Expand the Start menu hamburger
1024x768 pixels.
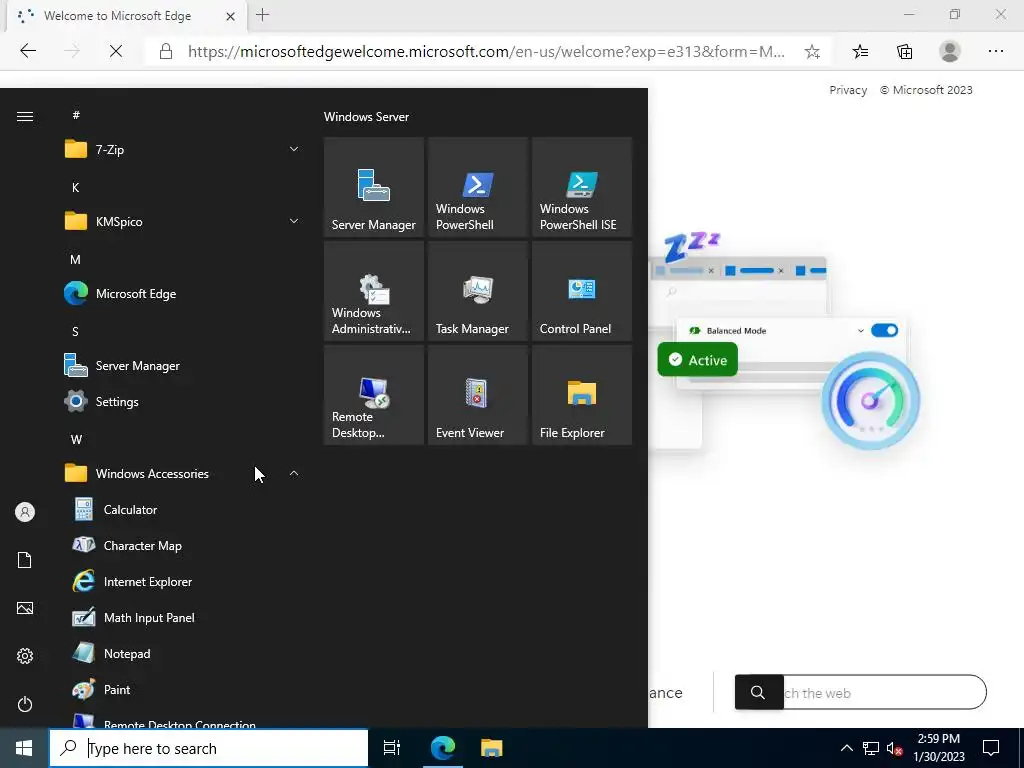(x=25, y=116)
